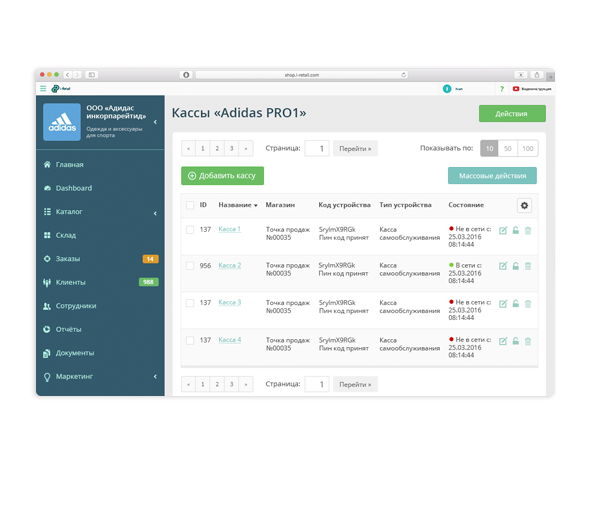Check the Касса 4 row checkbox
The height and width of the screenshot is (520, 591).
(x=190, y=340)
